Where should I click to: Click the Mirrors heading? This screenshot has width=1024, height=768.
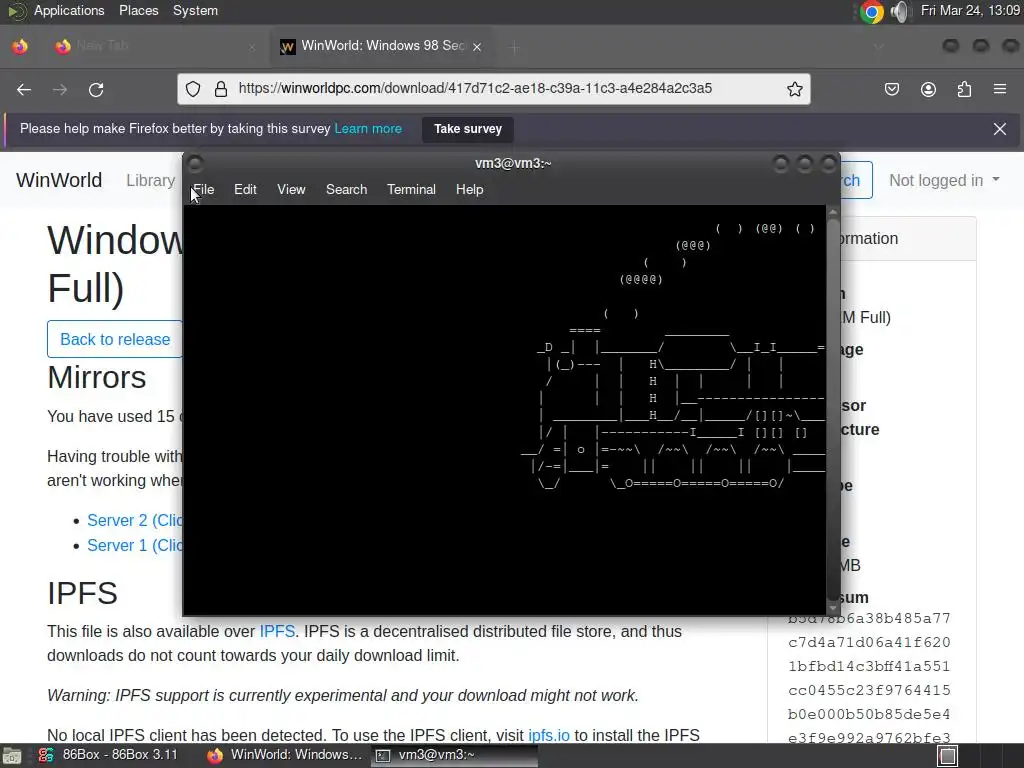click(x=97, y=377)
